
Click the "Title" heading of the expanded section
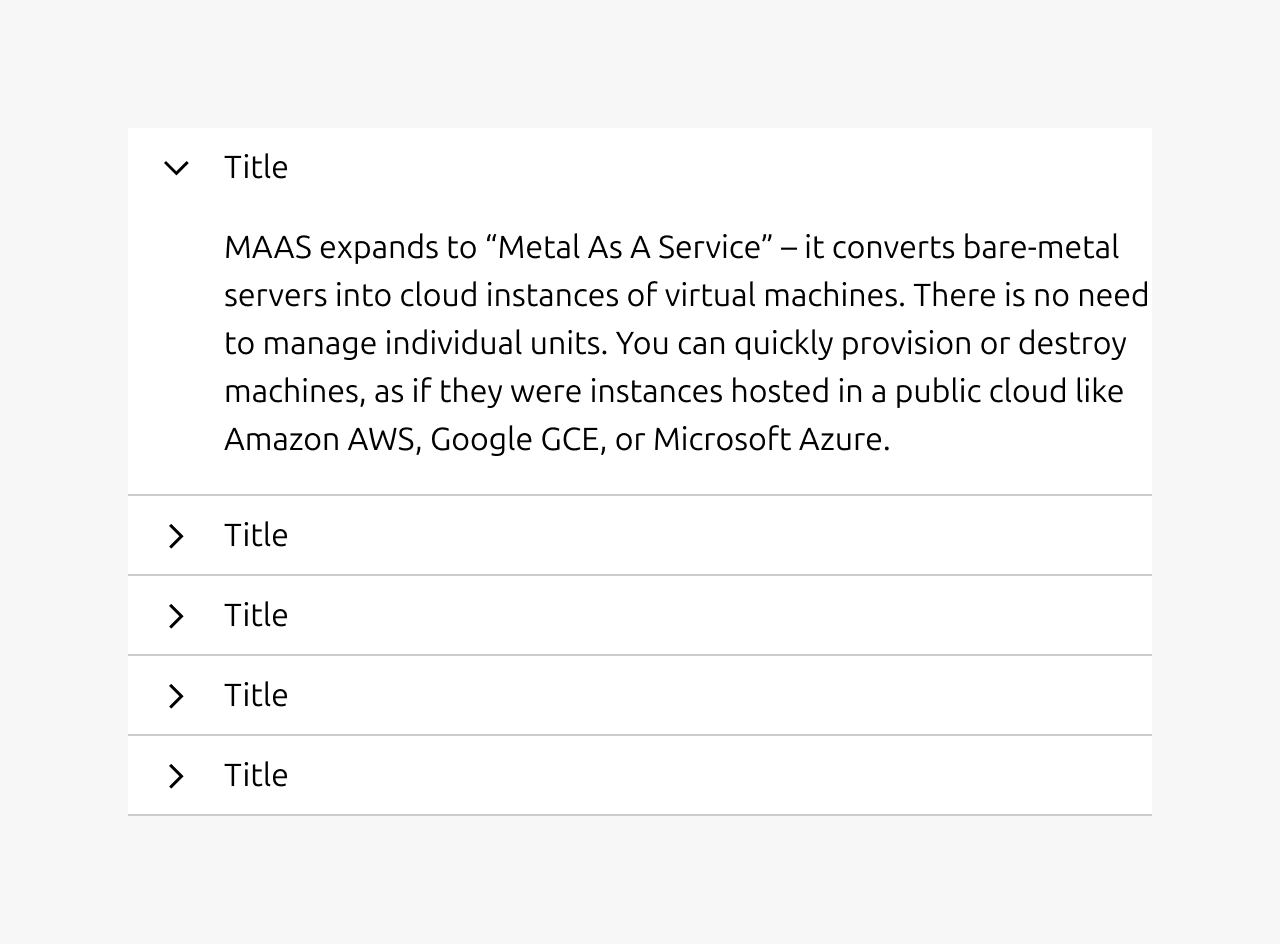tap(256, 167)
